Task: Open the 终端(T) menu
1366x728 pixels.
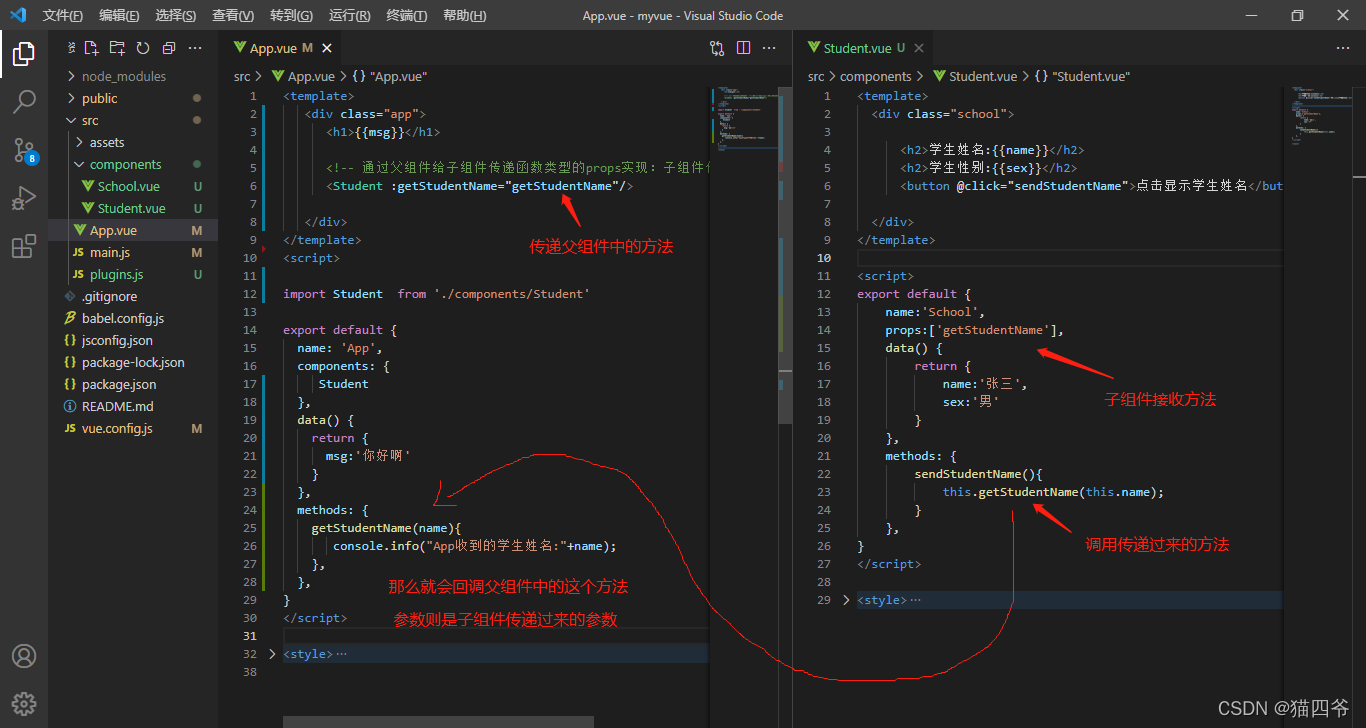Action: pyautogui.click(x=406, y=15)
